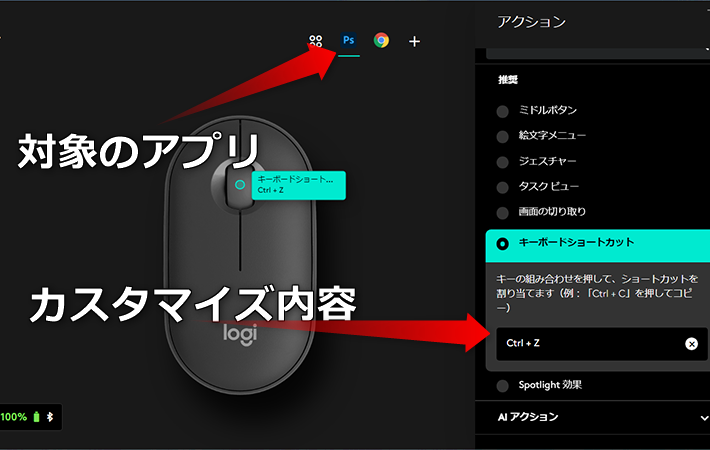Clear the Ctrl + Z shortcut with the X icon
The height and width of the screenshot is (450, 710).
pos(691,344)
